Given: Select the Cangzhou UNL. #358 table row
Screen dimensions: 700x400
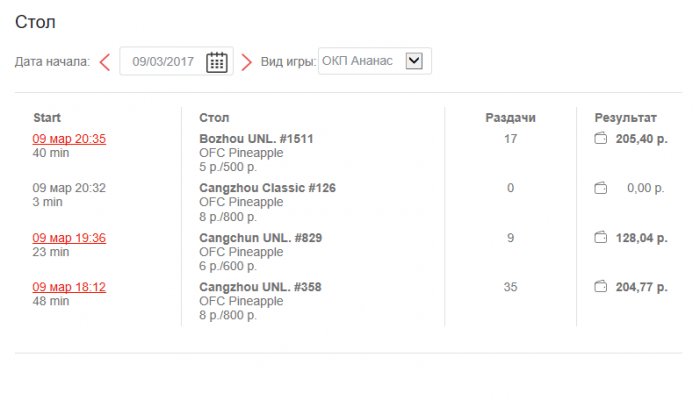Looking at the screenshot, I should point(260,287).
